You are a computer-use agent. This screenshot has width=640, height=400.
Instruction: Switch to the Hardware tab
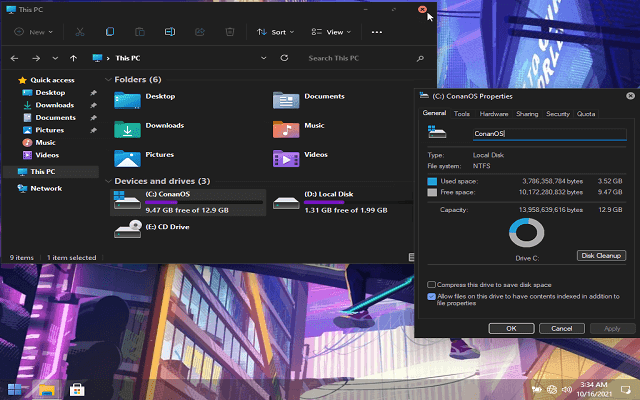pyautogui.click(x=494, y=114)
